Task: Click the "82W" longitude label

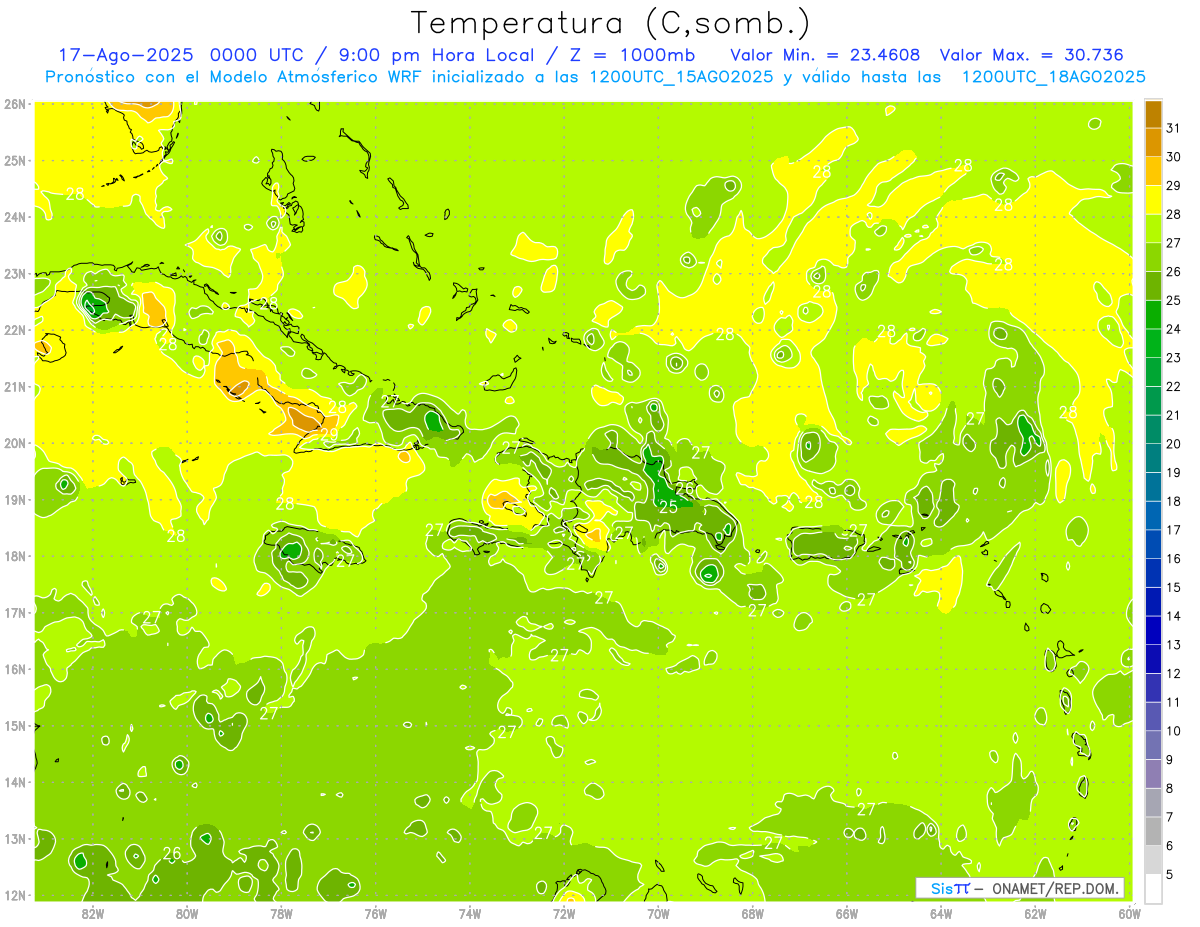Action: coord(93,913)
